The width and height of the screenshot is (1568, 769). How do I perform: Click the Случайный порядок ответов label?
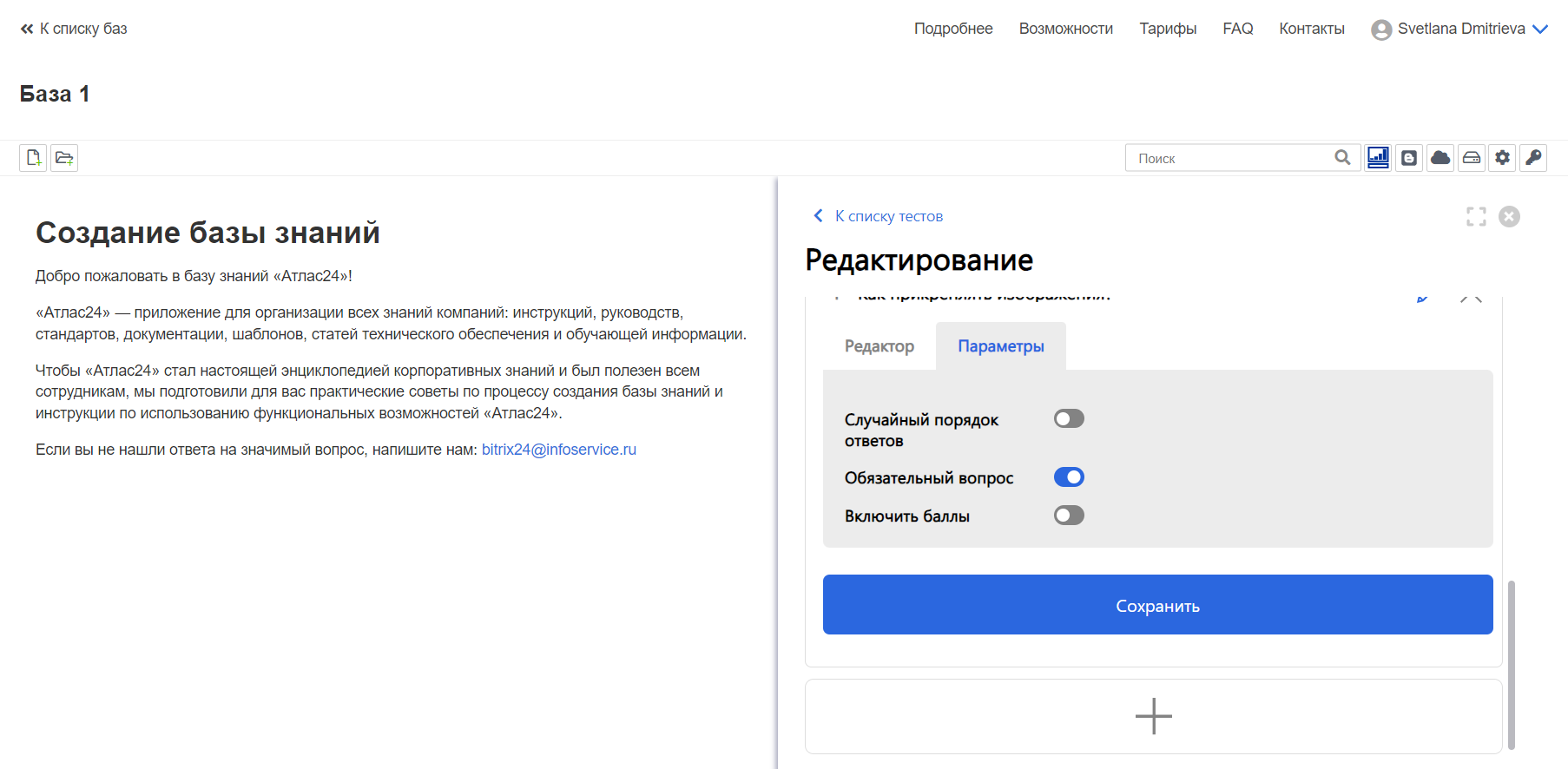(921, 431)
